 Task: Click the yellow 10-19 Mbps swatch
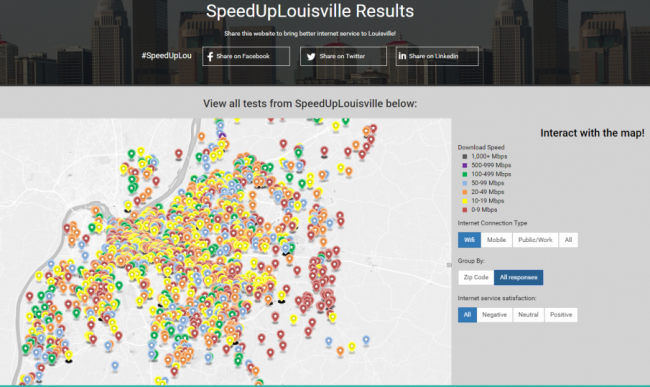[464, 201]
